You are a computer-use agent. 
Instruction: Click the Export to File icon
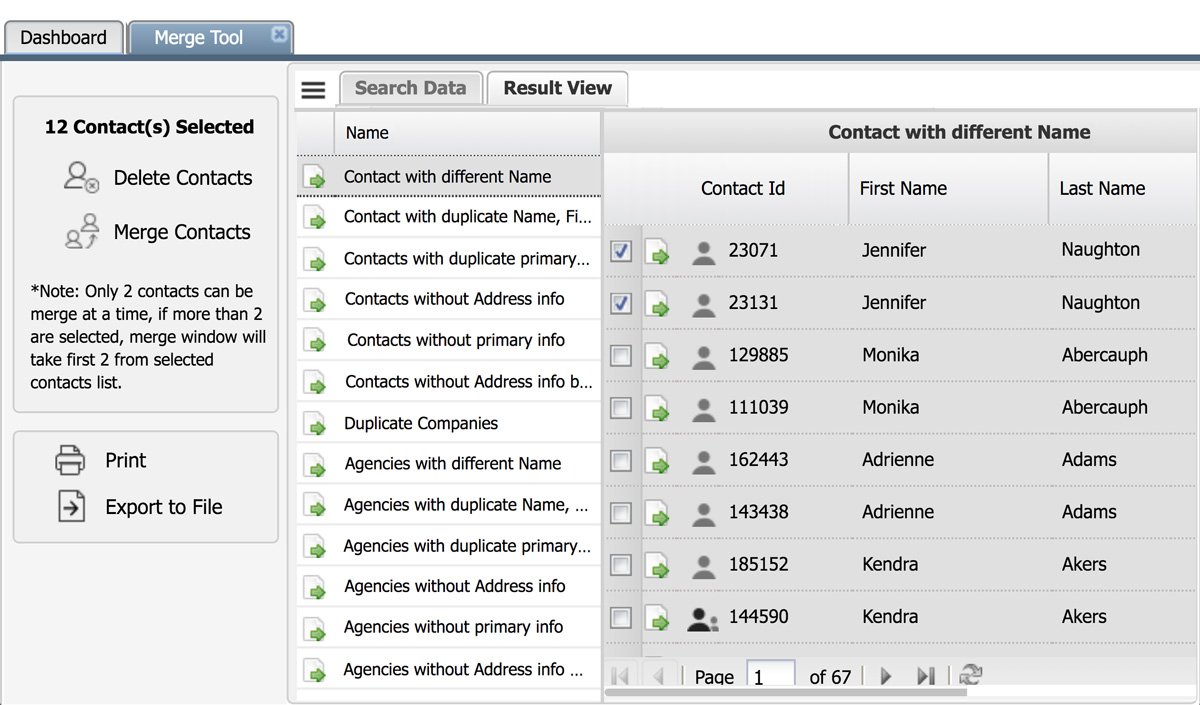pos(71,507)
